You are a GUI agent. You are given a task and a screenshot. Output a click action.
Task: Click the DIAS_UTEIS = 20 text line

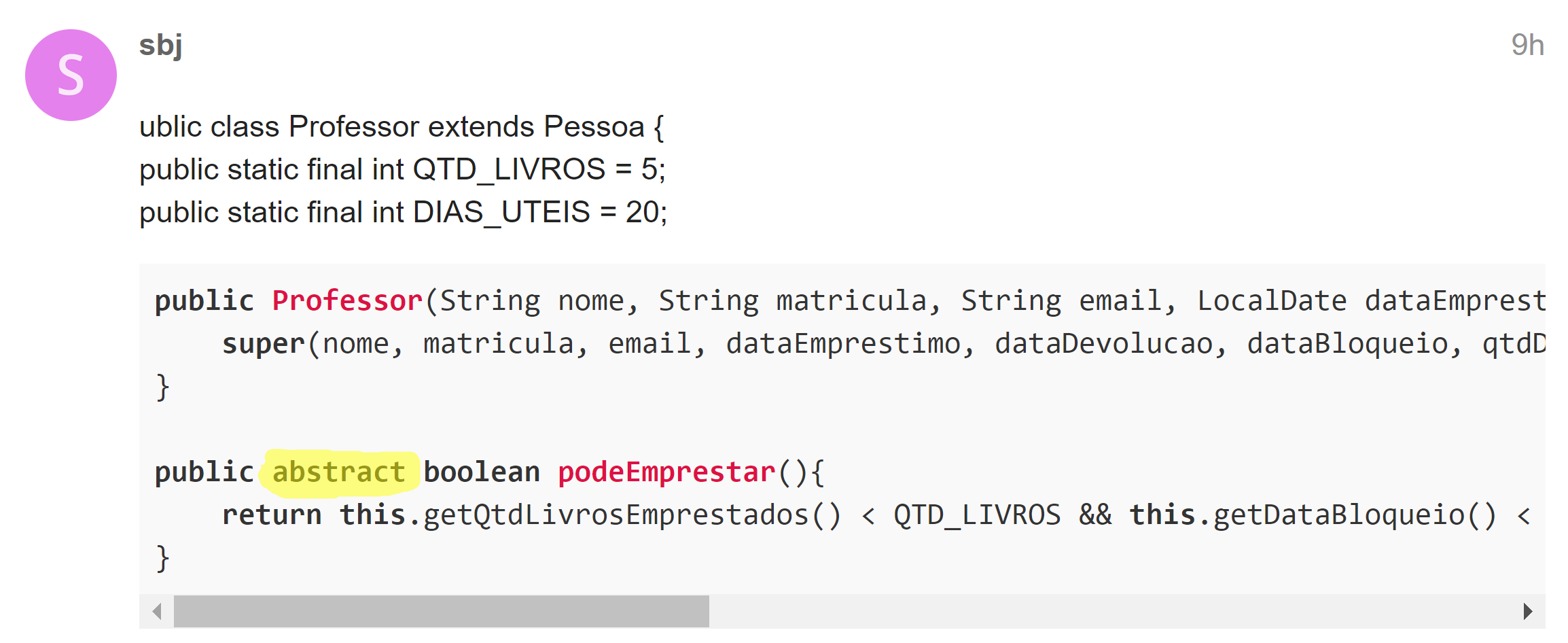click(404, 212)
